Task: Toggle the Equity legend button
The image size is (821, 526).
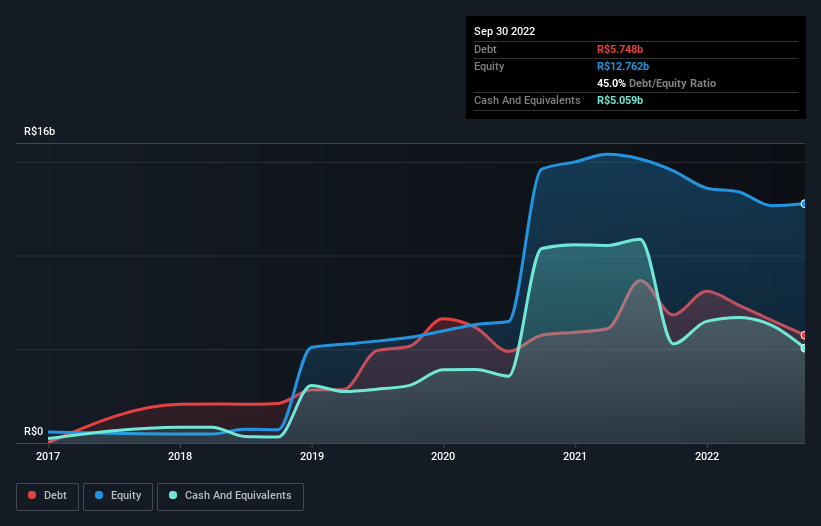Action: pyautogui.click(x=118, y=496)
